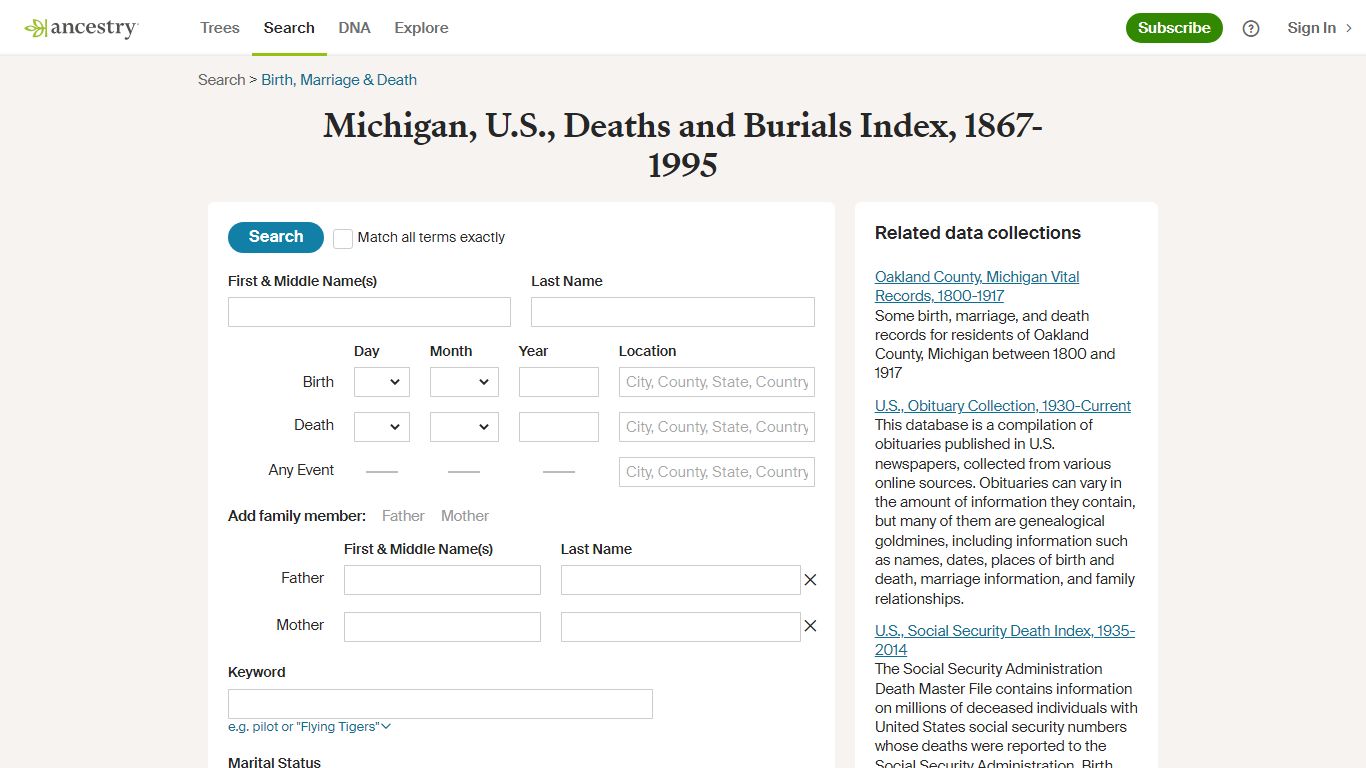Open the Birth Month dropdown
Viewport: 1366px width, 768px height.
coord(464,382)
